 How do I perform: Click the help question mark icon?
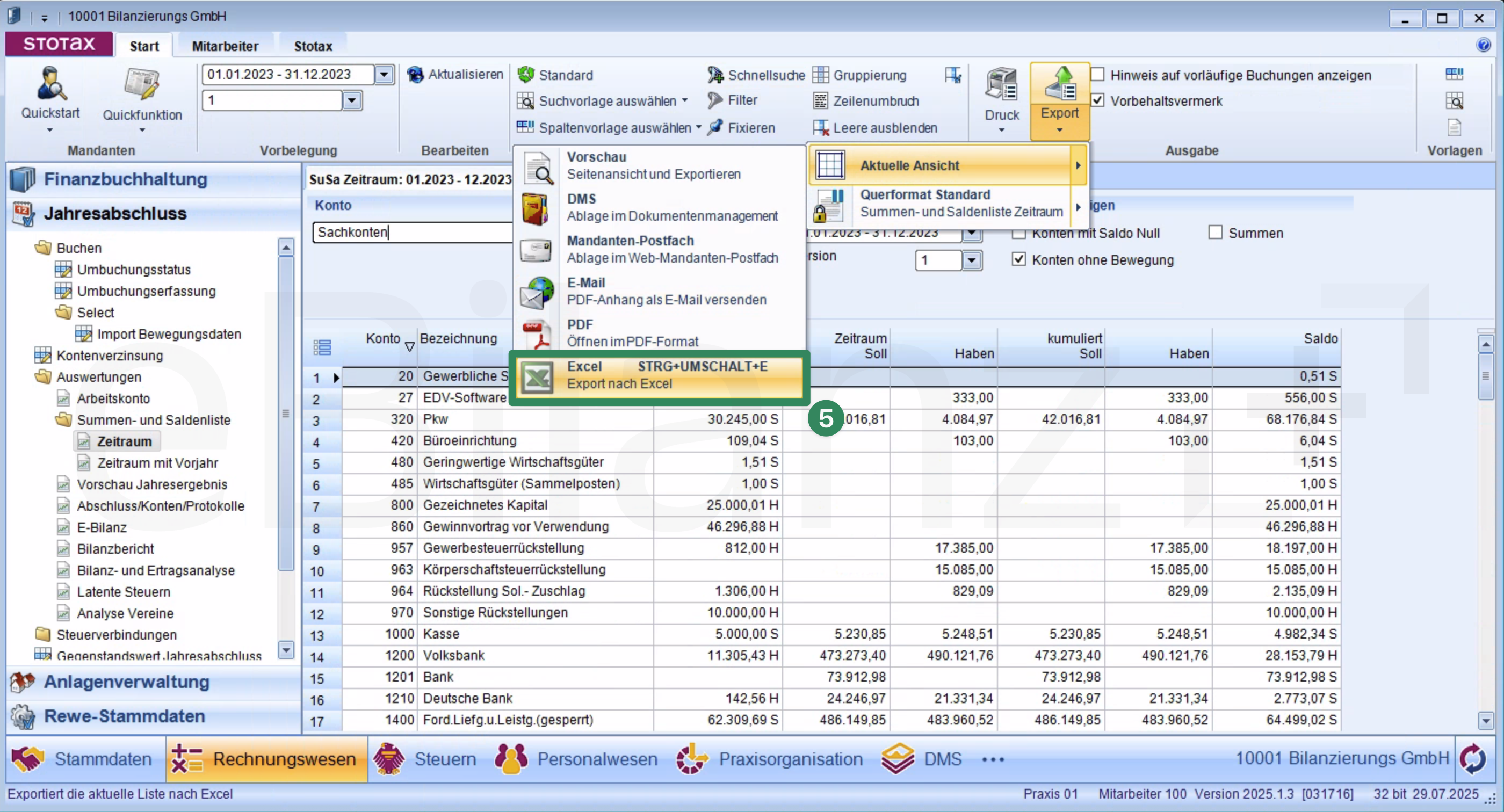click(1484, 45)
